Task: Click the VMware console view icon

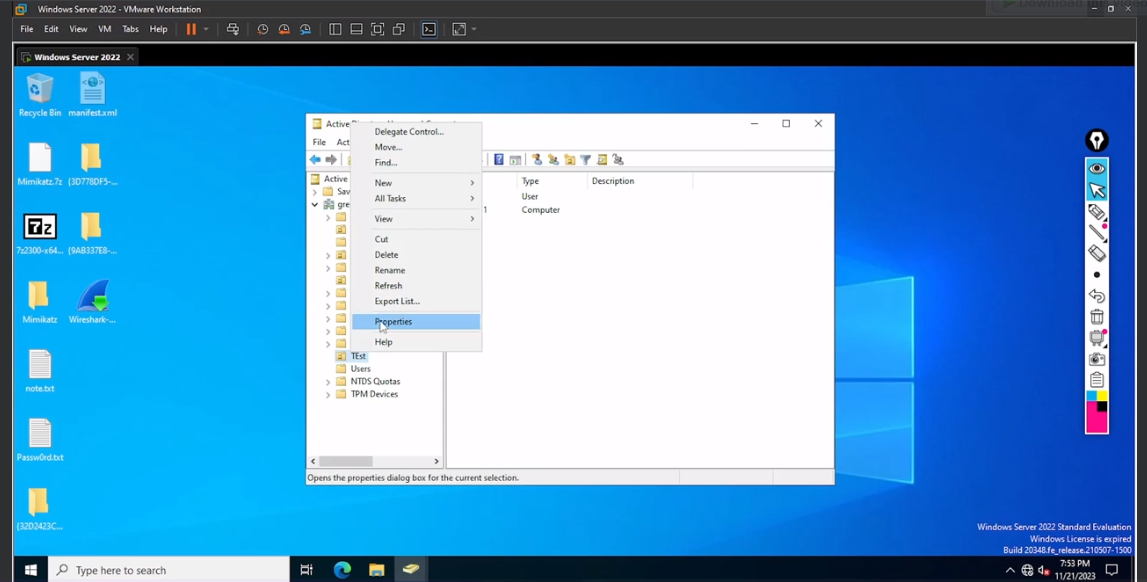Action: click(429, 29)
